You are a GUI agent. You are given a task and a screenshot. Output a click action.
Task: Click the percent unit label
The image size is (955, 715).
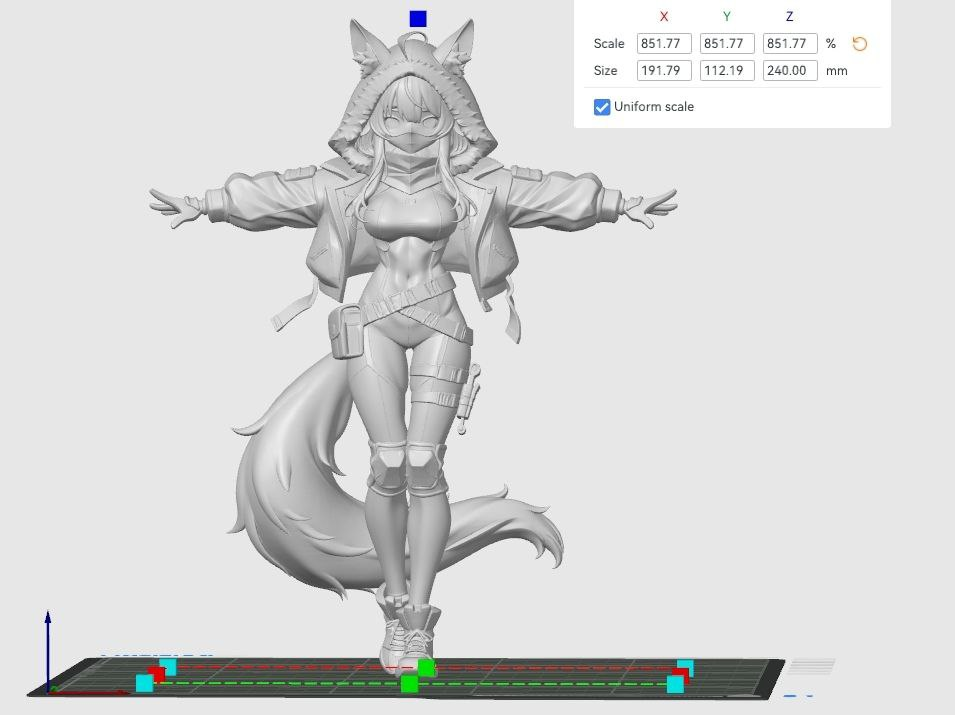(x=831, y=44)
